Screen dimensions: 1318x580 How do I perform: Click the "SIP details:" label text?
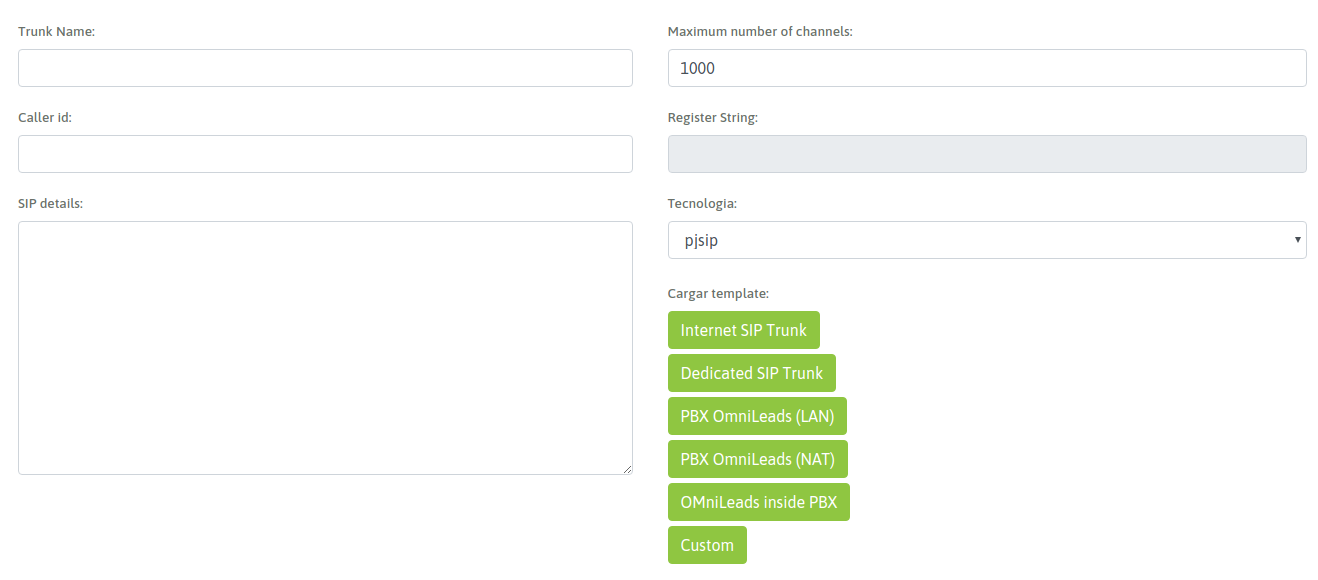point(50,203)
